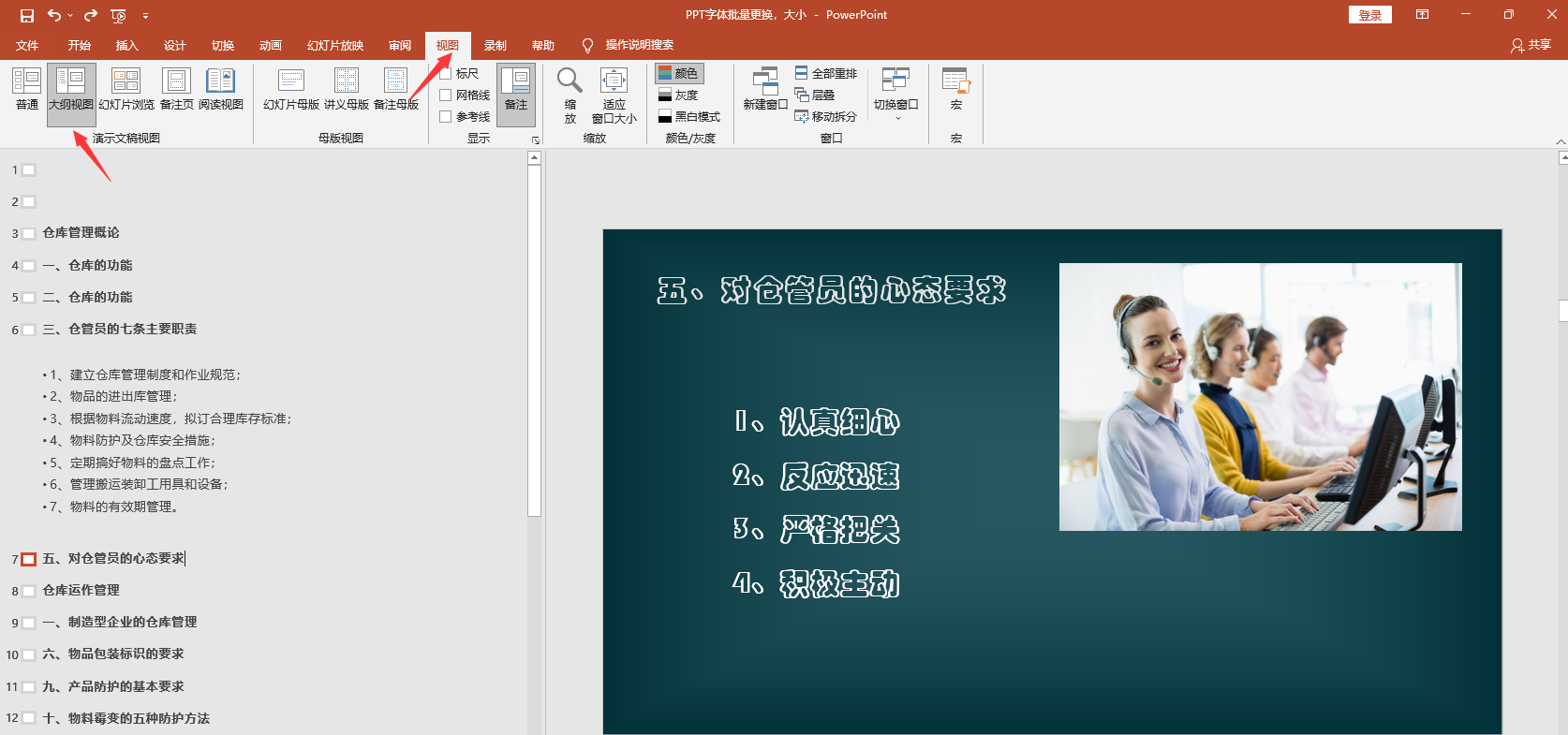1568x735 pixels.
Task: Select 黑白模式 black and white mode
Action: (x=689, y=116)
